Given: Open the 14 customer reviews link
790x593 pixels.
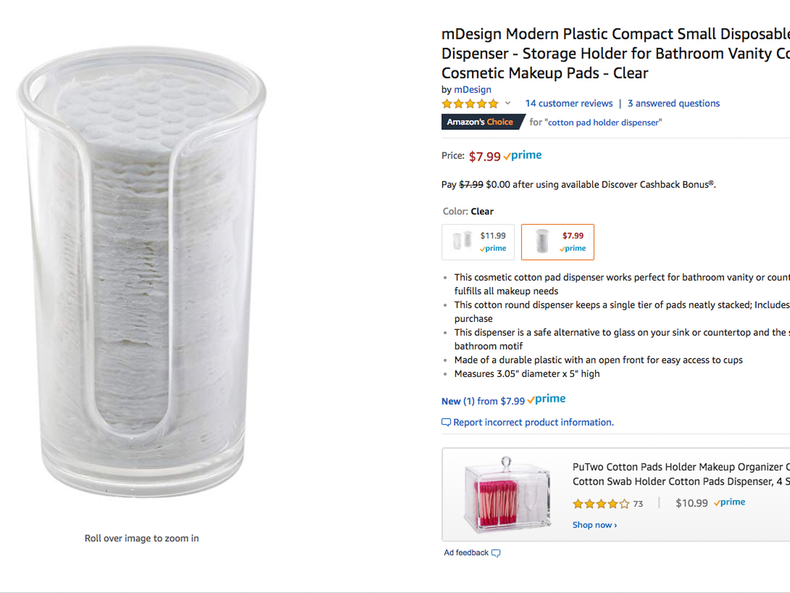Looking at the screenshot, I should pyautogui.click(x=569, y=104).
